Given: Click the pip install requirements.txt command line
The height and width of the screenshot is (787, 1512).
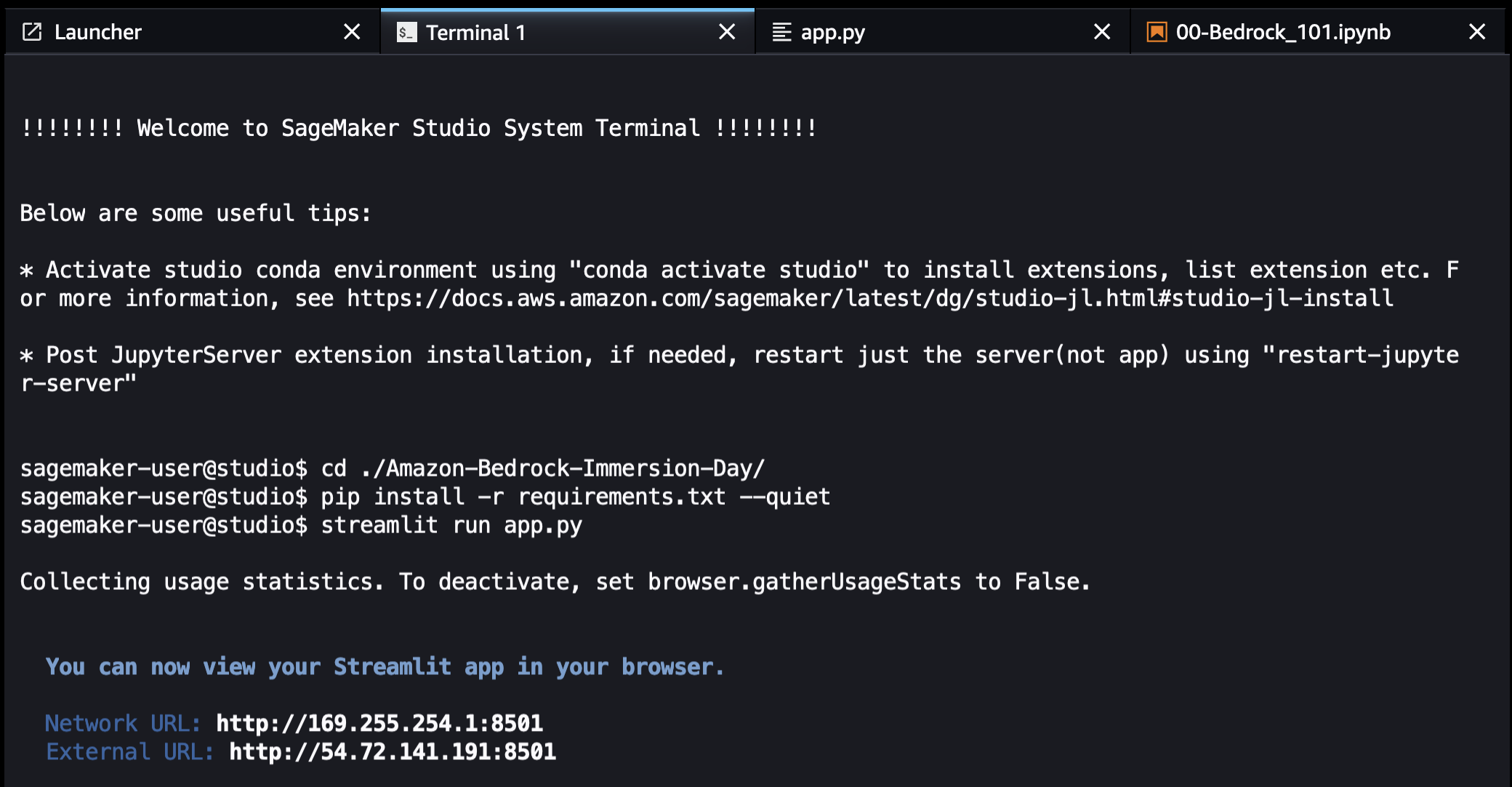Looking at the screenshot, I should click(x=574, y=497).
